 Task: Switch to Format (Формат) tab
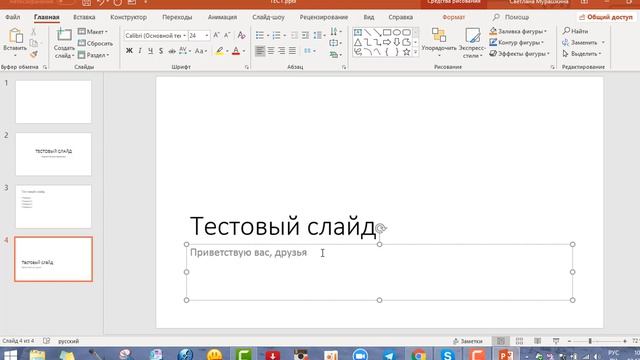453,17
